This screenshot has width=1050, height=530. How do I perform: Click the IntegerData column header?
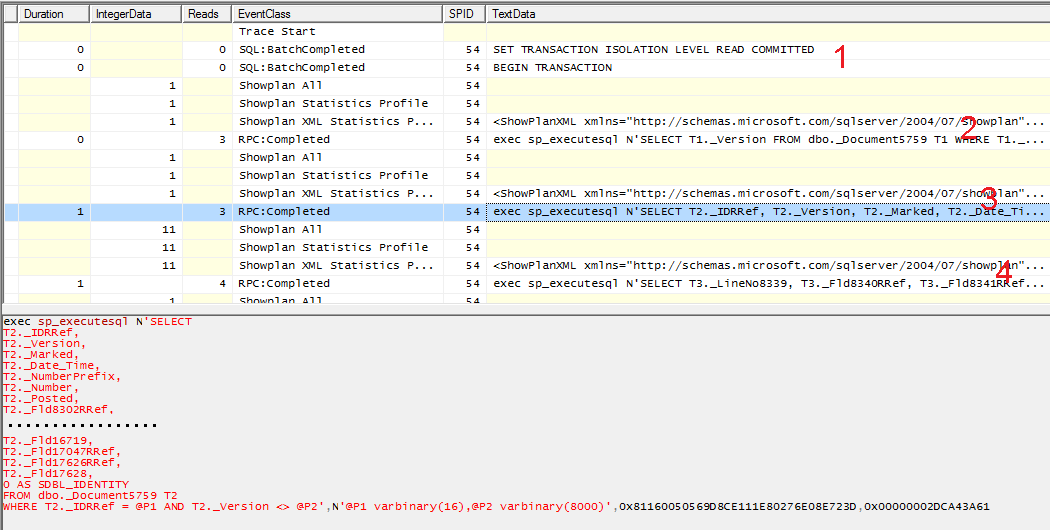click(136, 14)
